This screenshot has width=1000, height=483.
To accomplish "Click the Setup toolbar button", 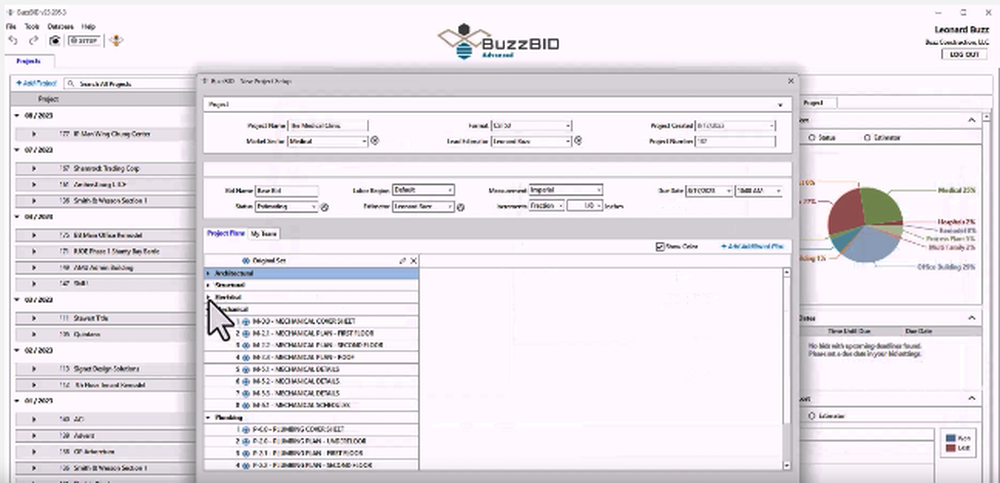I will [84, 40].
